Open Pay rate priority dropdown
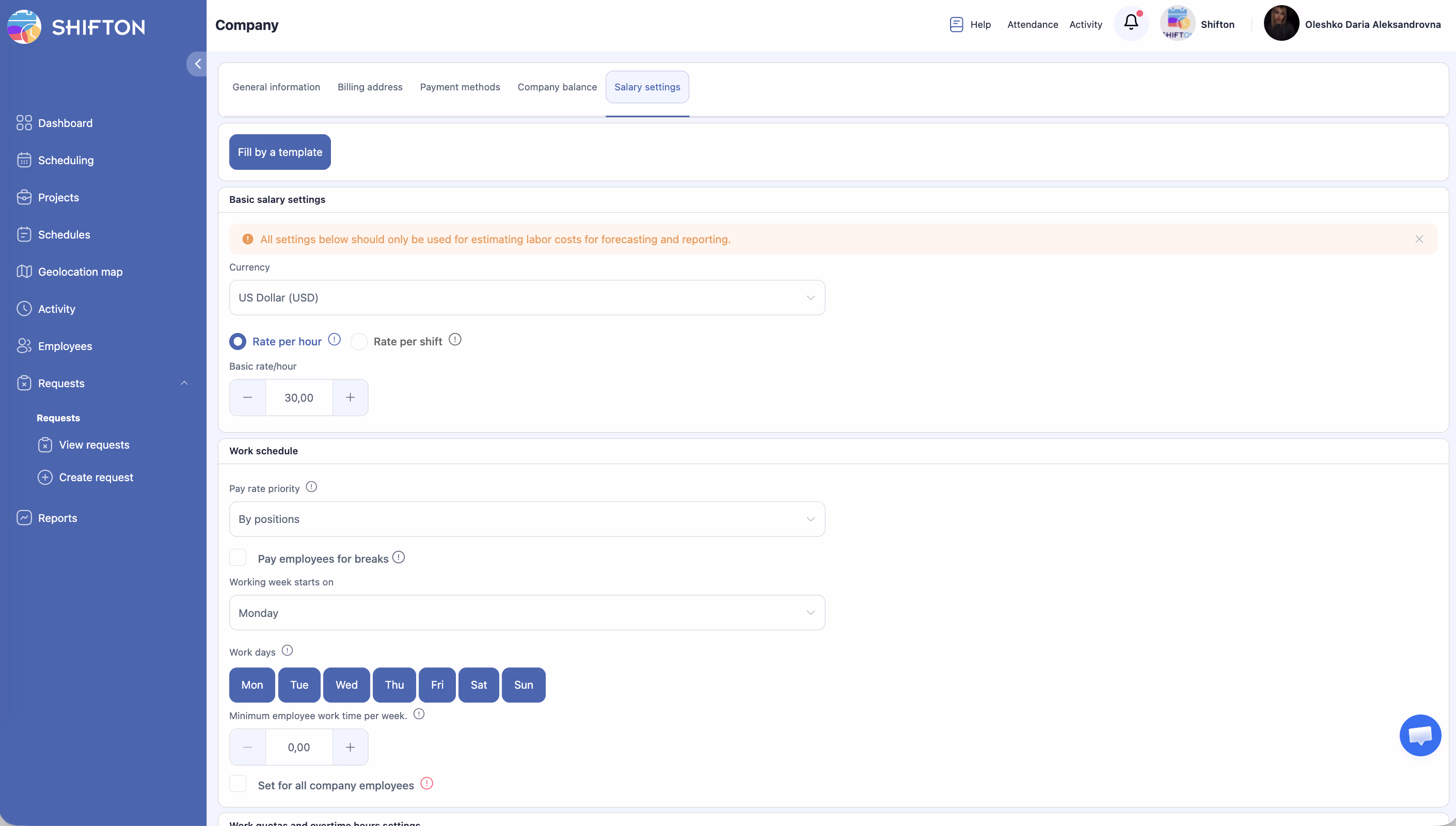The height and width of the screenshot is (826, 1456). (526, 518)
